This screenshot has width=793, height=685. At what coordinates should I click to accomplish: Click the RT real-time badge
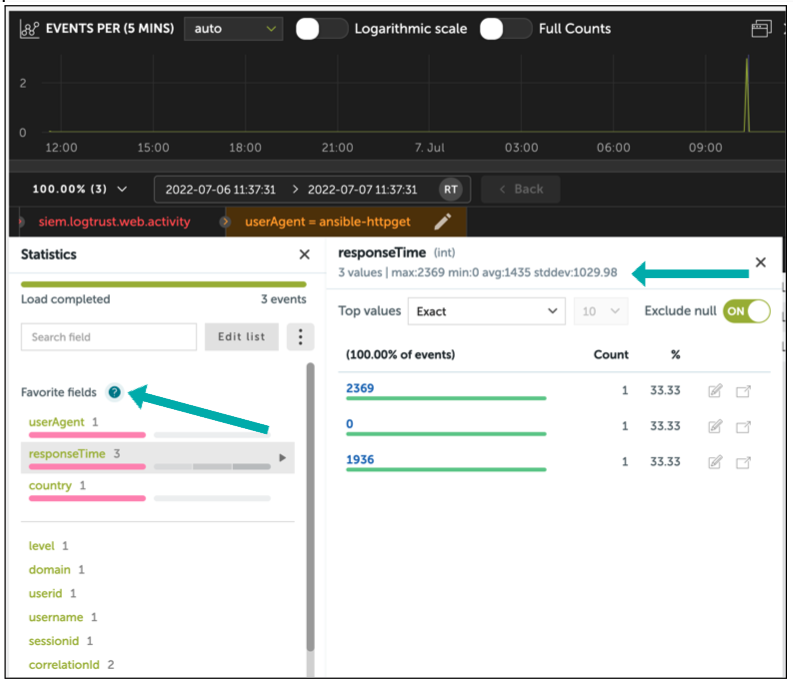coord(451,189)
